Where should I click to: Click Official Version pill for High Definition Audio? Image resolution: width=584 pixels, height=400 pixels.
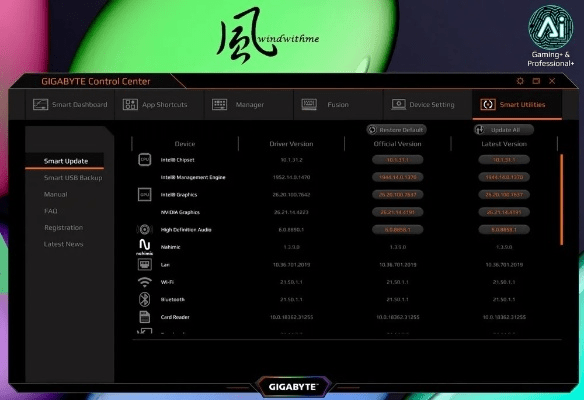397,229
